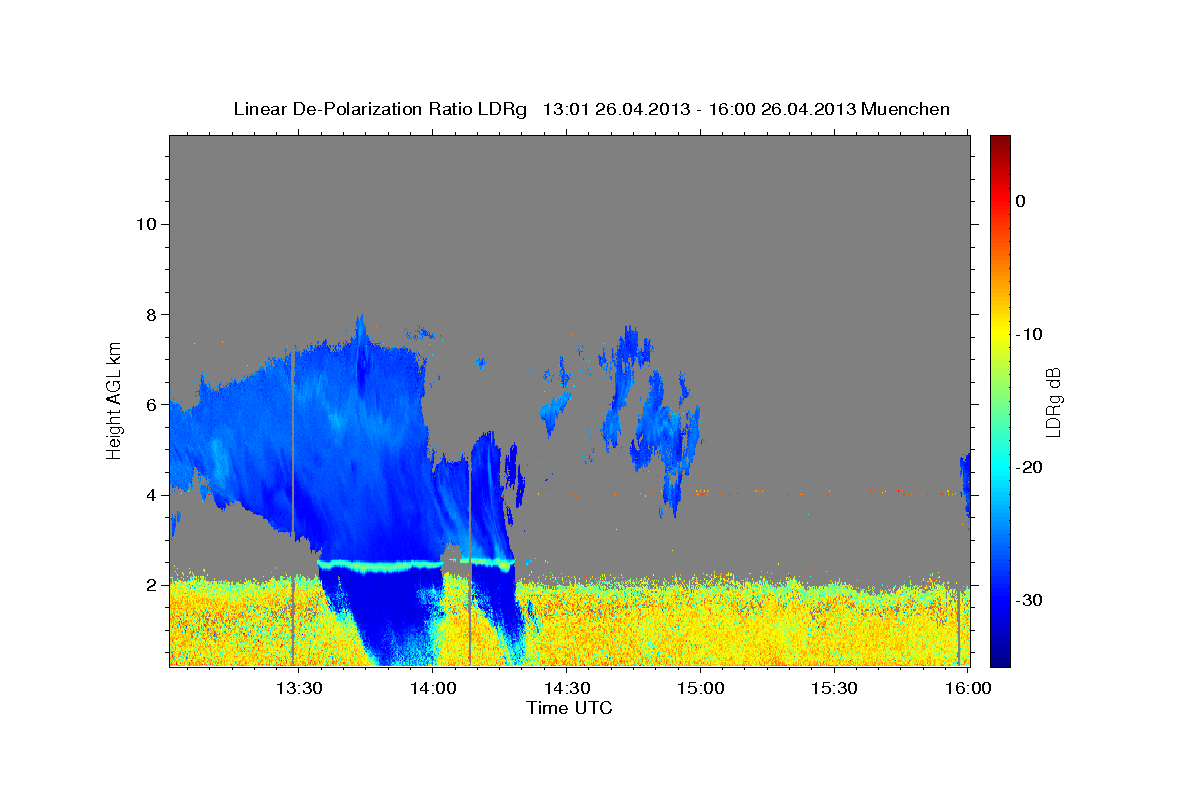Click the 14:00 time tick label

point(433,688)
